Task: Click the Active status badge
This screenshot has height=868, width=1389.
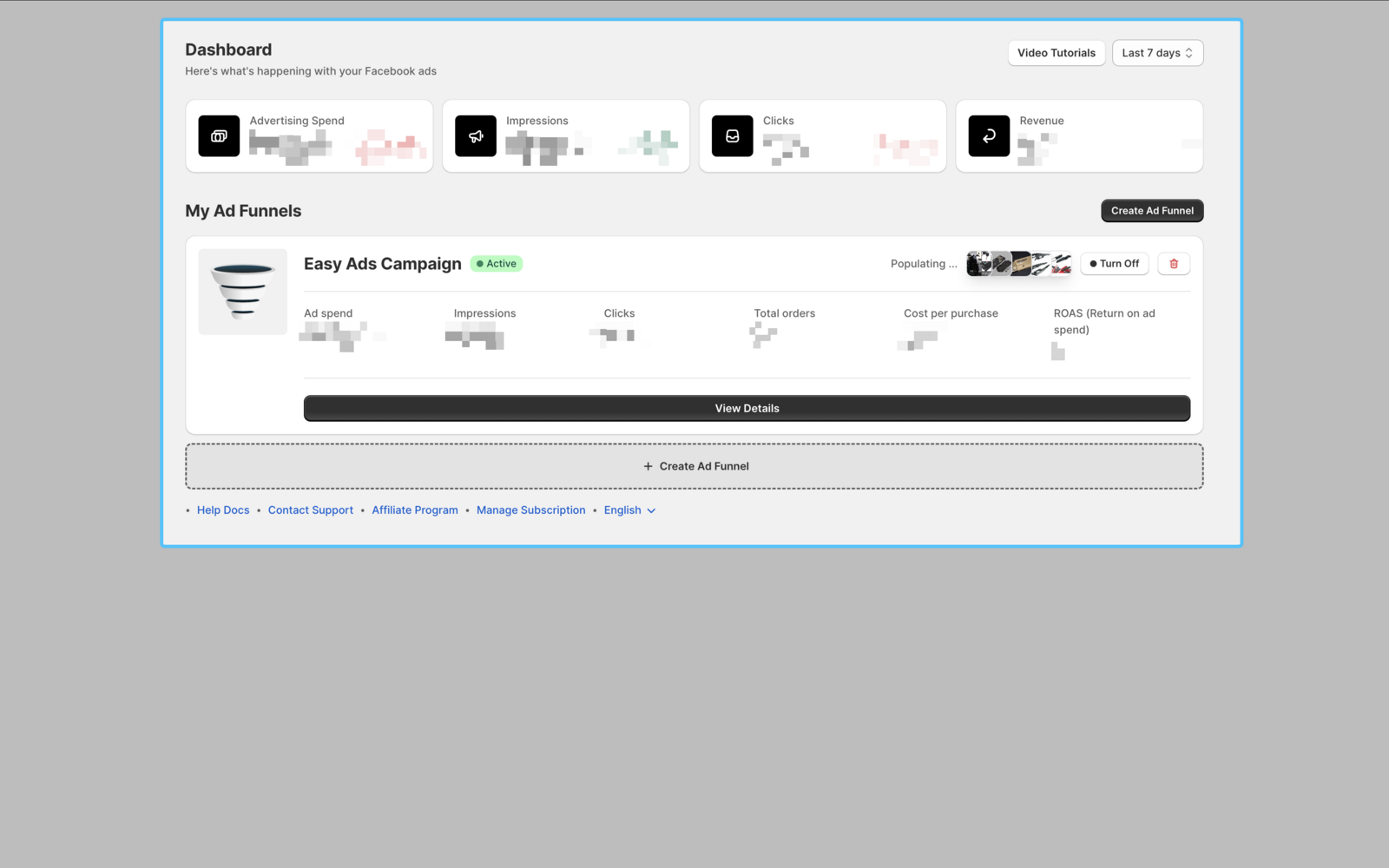Action: [x=496, y=263]
